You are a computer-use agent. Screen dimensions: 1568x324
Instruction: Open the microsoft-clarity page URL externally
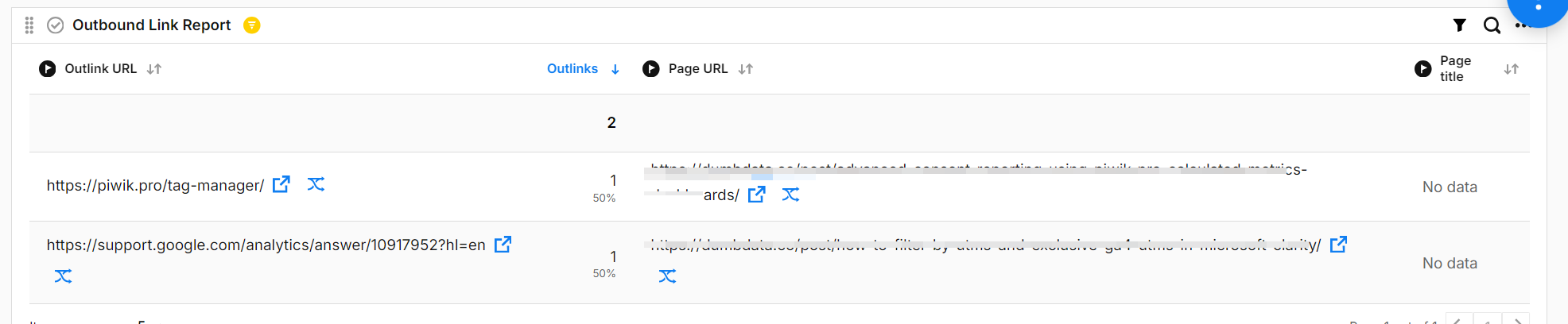click(1338, 245)
